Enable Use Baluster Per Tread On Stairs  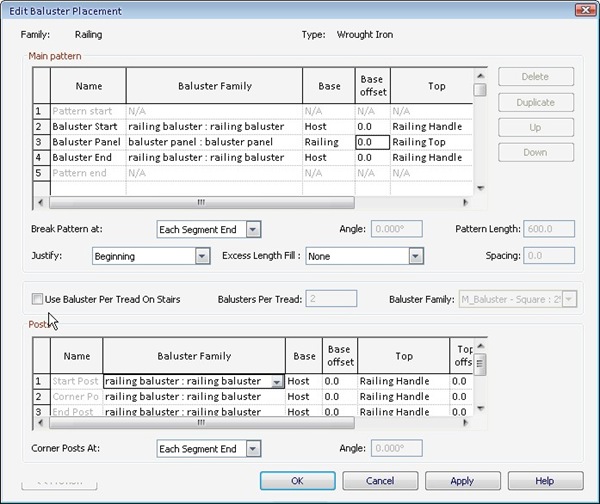tap(38, 299)
